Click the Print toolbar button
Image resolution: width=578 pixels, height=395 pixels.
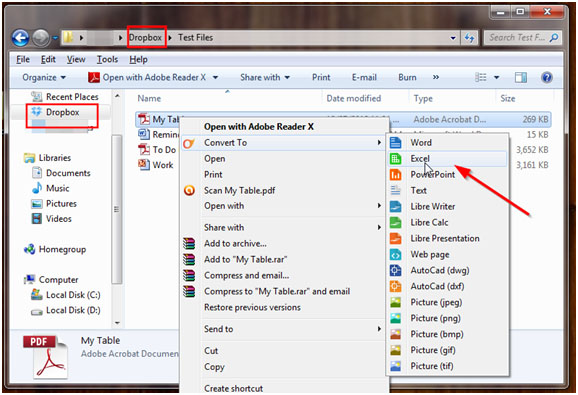(x=321, y=77)
